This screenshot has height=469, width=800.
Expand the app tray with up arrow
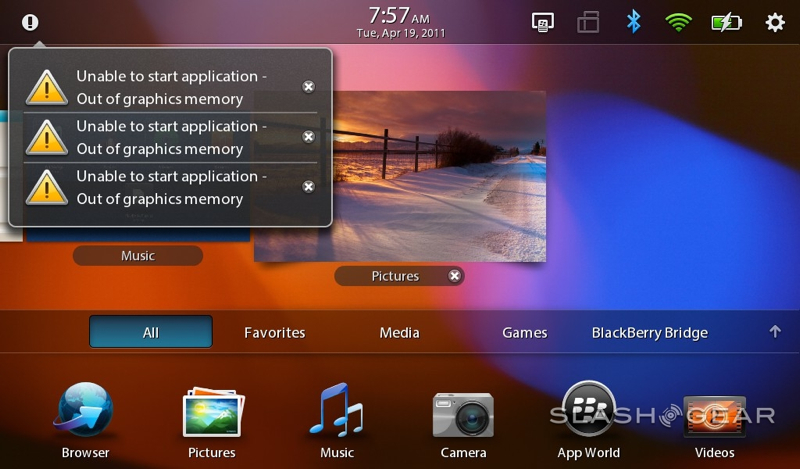point(775,332)
